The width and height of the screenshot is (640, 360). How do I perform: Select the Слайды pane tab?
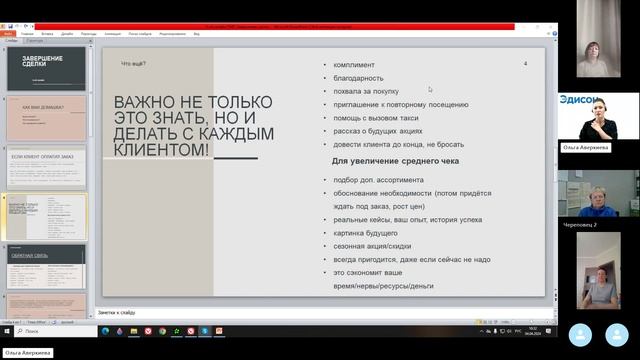pyautogui.click(x=11, y=41)
